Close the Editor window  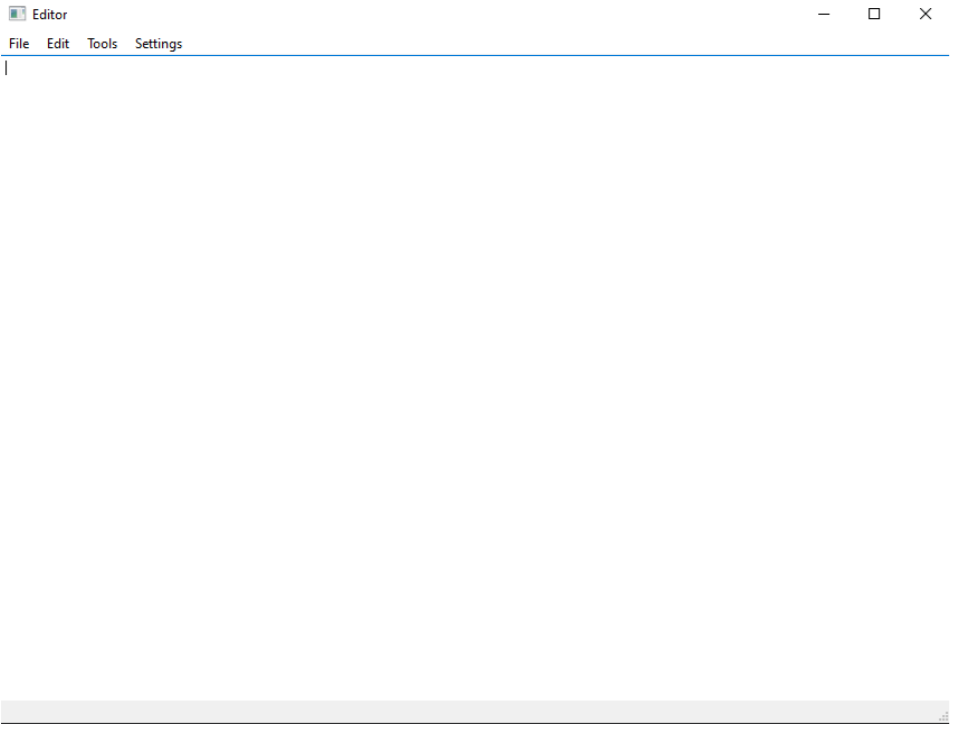point(924,14)
